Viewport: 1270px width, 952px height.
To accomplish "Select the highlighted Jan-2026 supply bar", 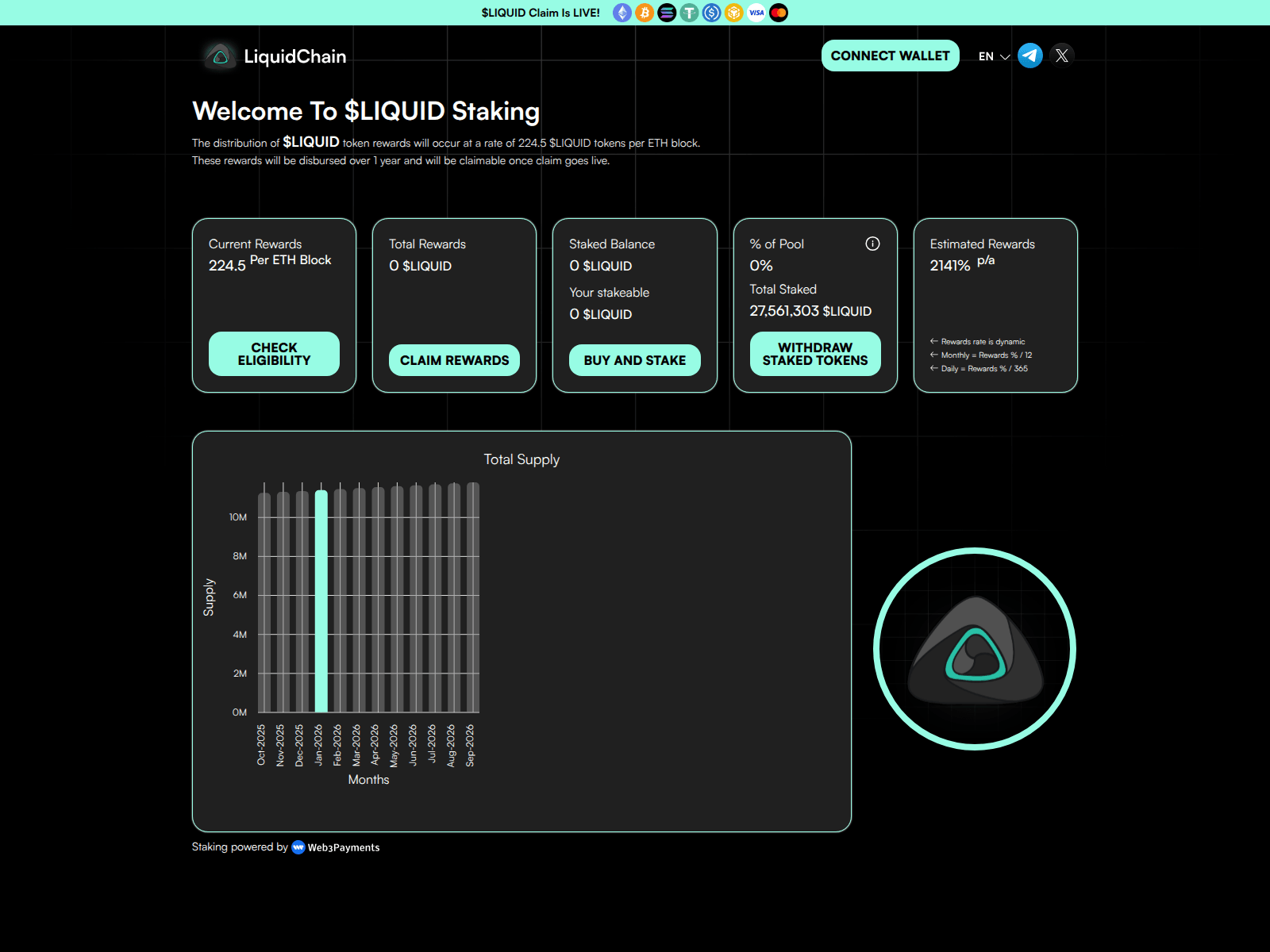I will click(x=321, y=601).
